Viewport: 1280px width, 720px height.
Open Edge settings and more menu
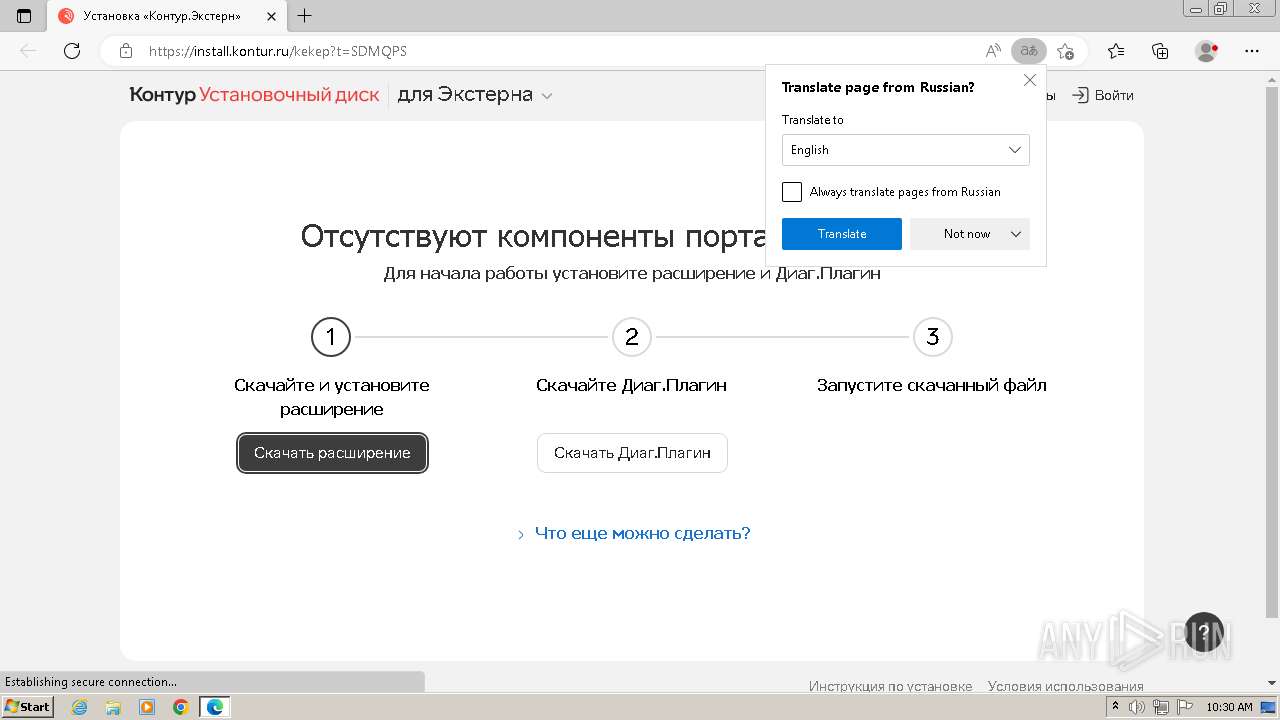1251,51
